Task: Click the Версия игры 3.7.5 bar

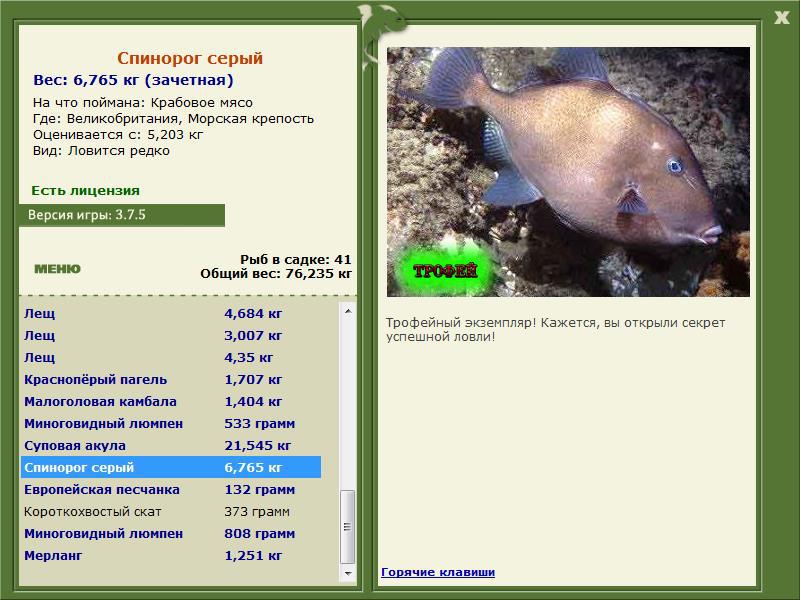Action: (122, 215)
